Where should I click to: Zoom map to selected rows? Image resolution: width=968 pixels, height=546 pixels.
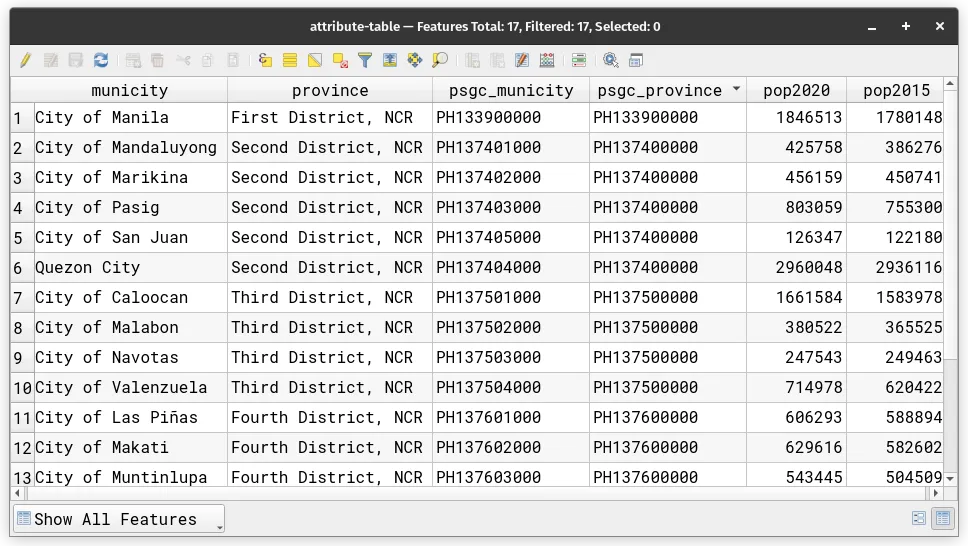point(440,60)
